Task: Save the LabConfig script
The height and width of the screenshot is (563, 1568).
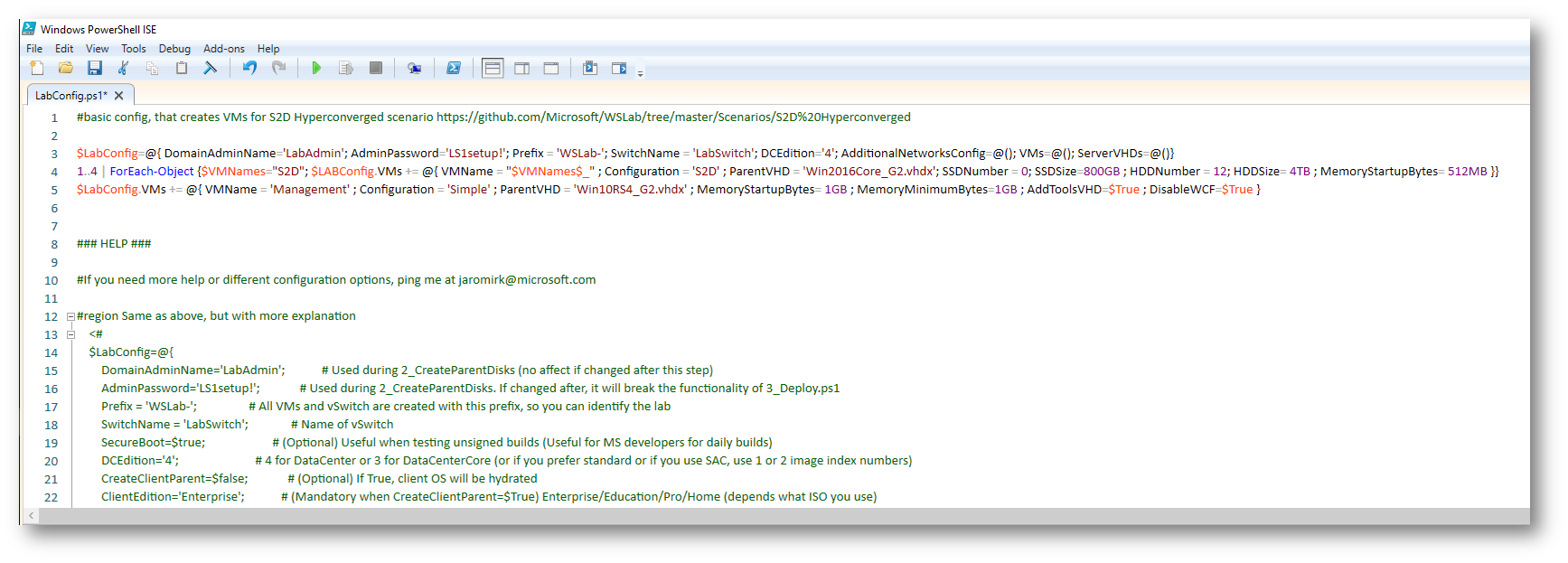Action: click(95, 68)
